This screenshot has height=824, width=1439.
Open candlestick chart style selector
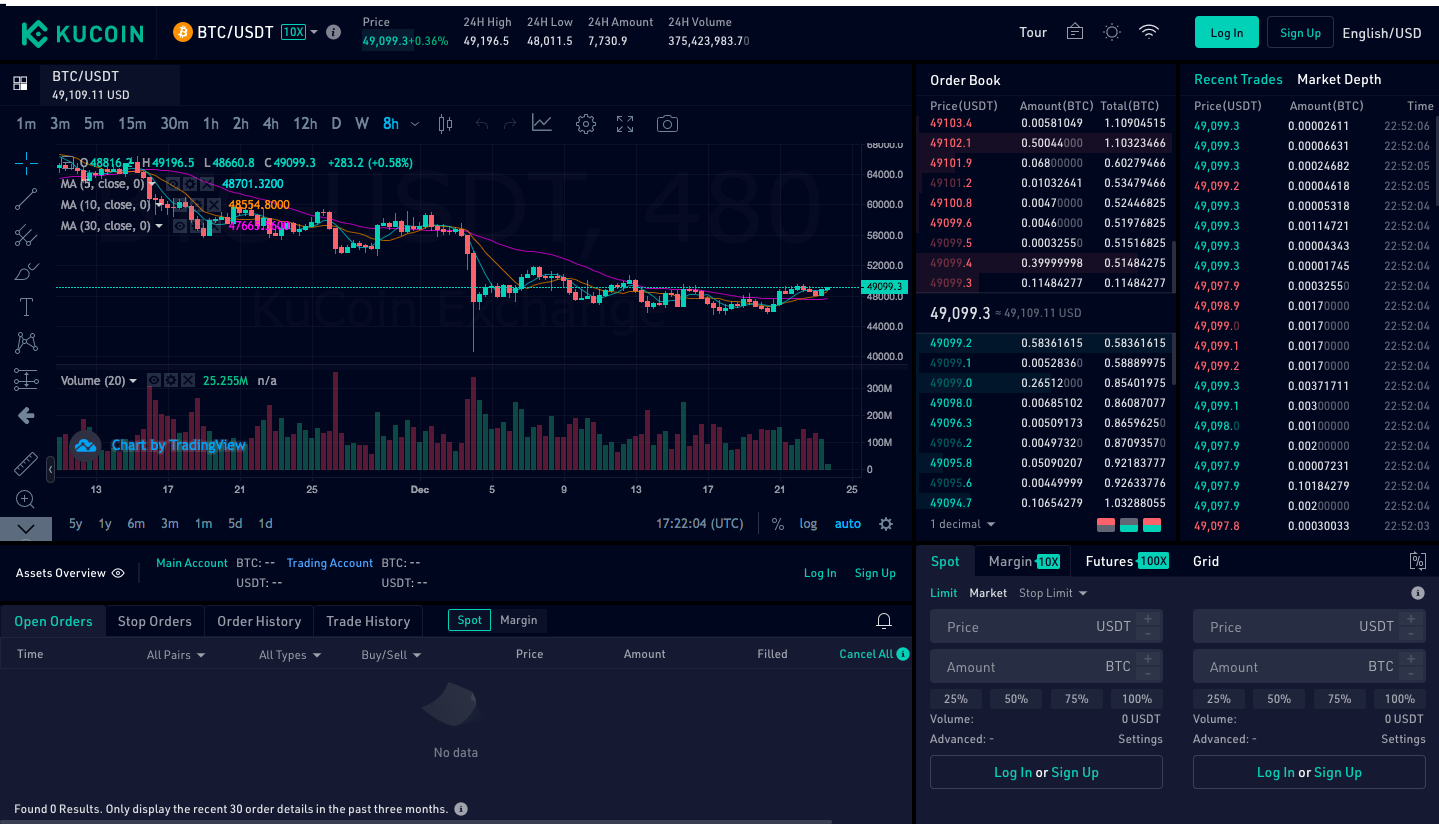tap(446, 124)
